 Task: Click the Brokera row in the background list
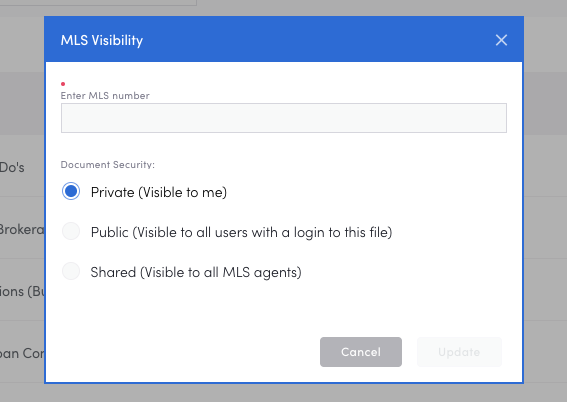coord(22,228)
